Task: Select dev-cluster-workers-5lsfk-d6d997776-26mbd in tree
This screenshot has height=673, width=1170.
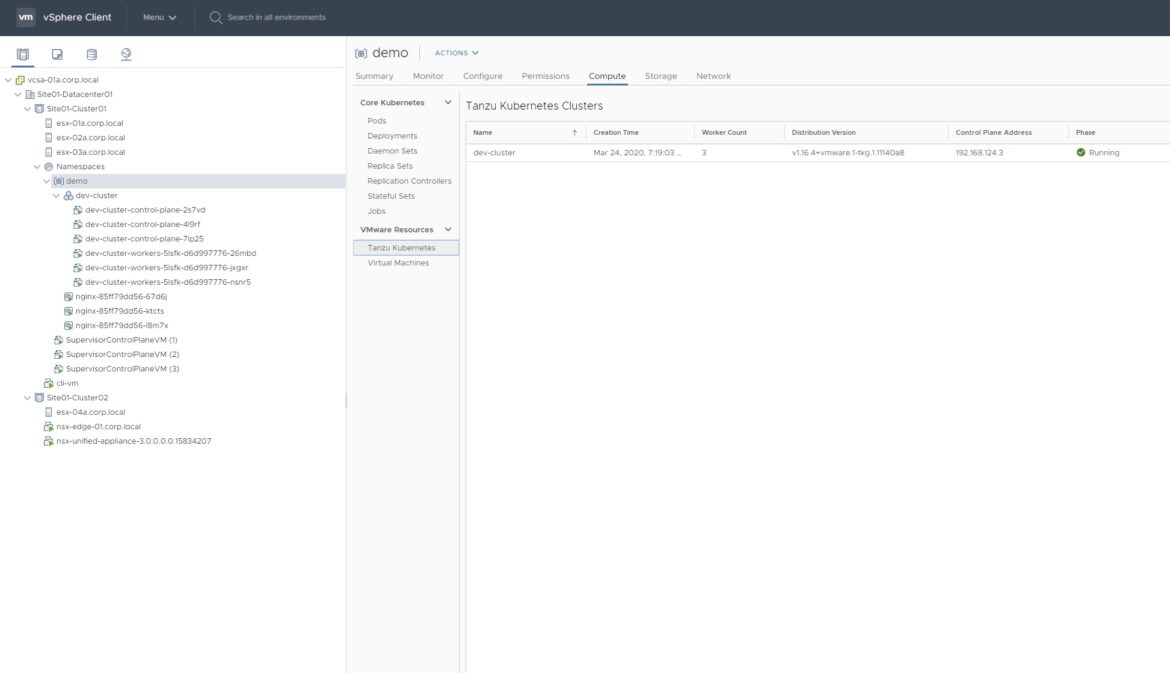Action: click(171, 253)
